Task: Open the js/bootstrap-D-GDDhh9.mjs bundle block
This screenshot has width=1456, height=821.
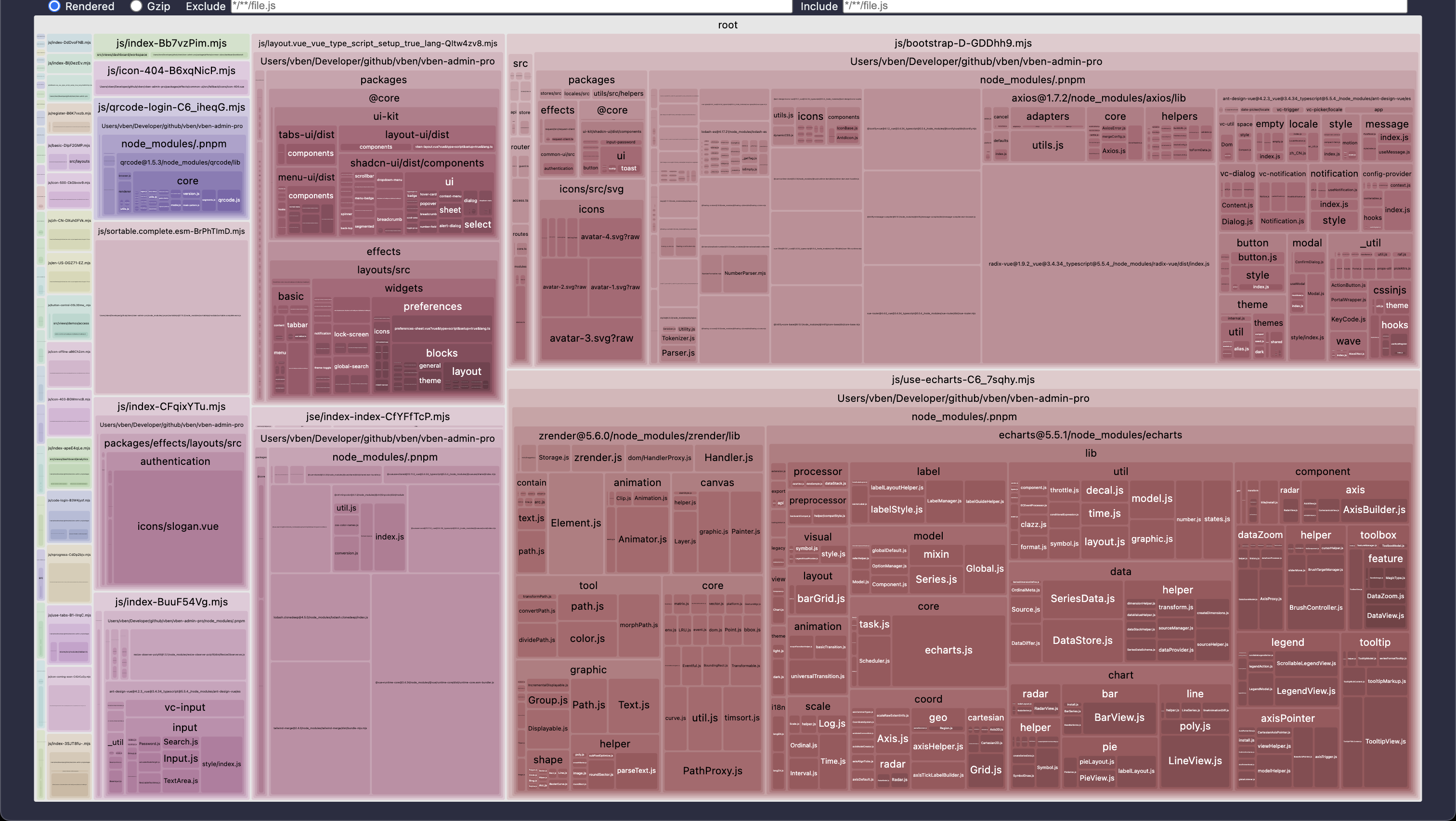Action: tap(962, 43)
